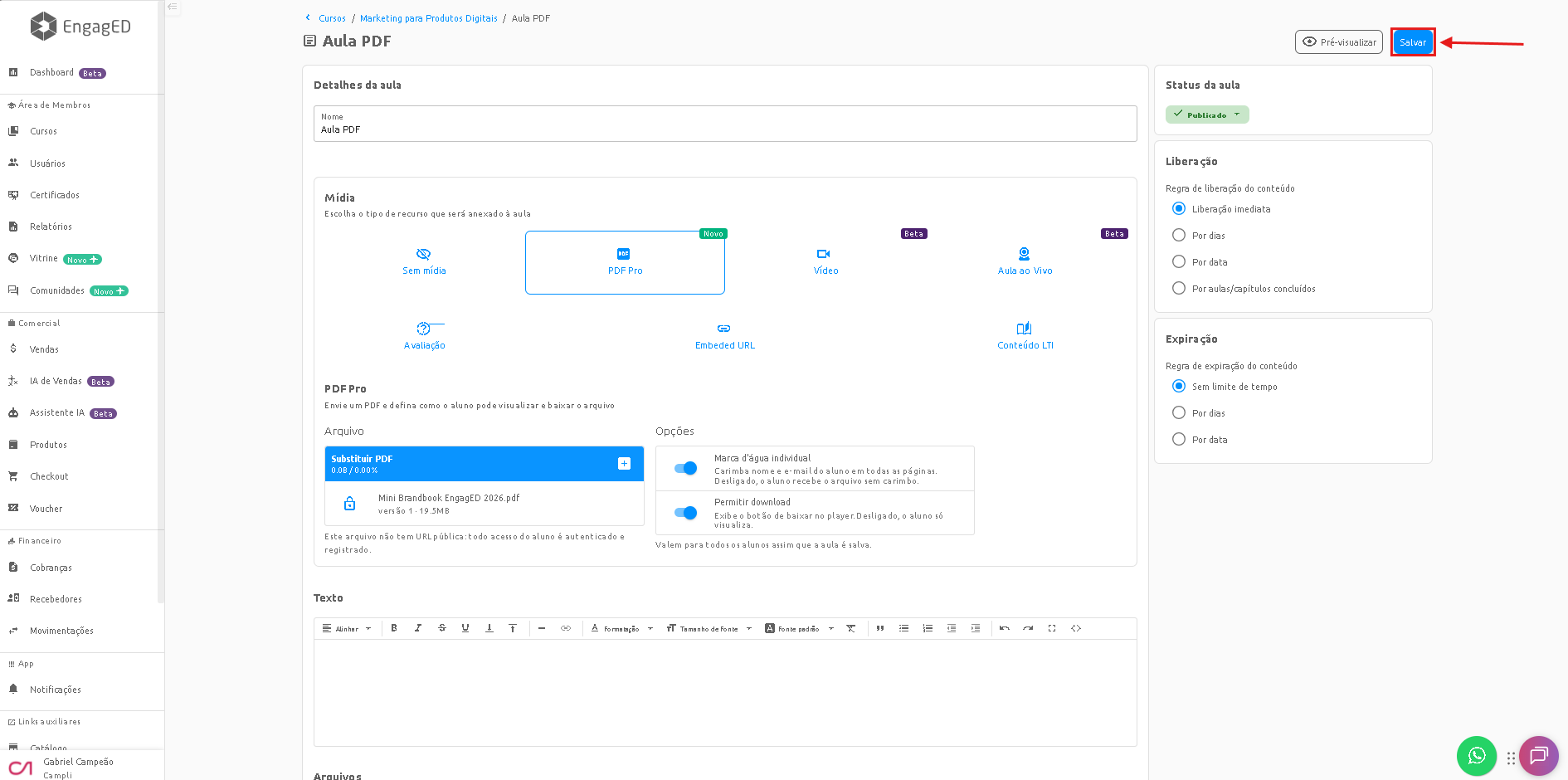
Task: Click the Nome input field
Action: (x=725, y=124)
